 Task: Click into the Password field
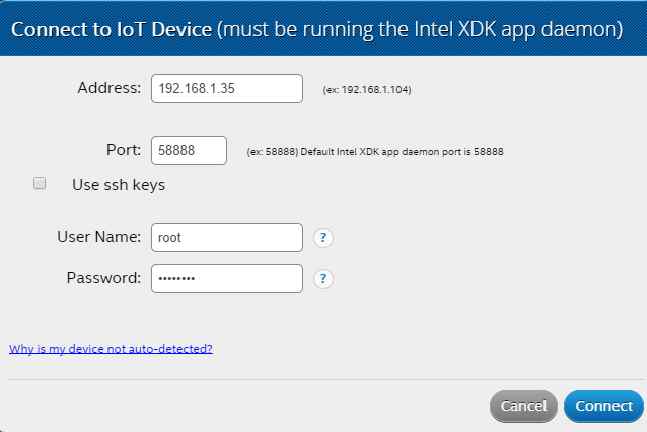point(226,278)
